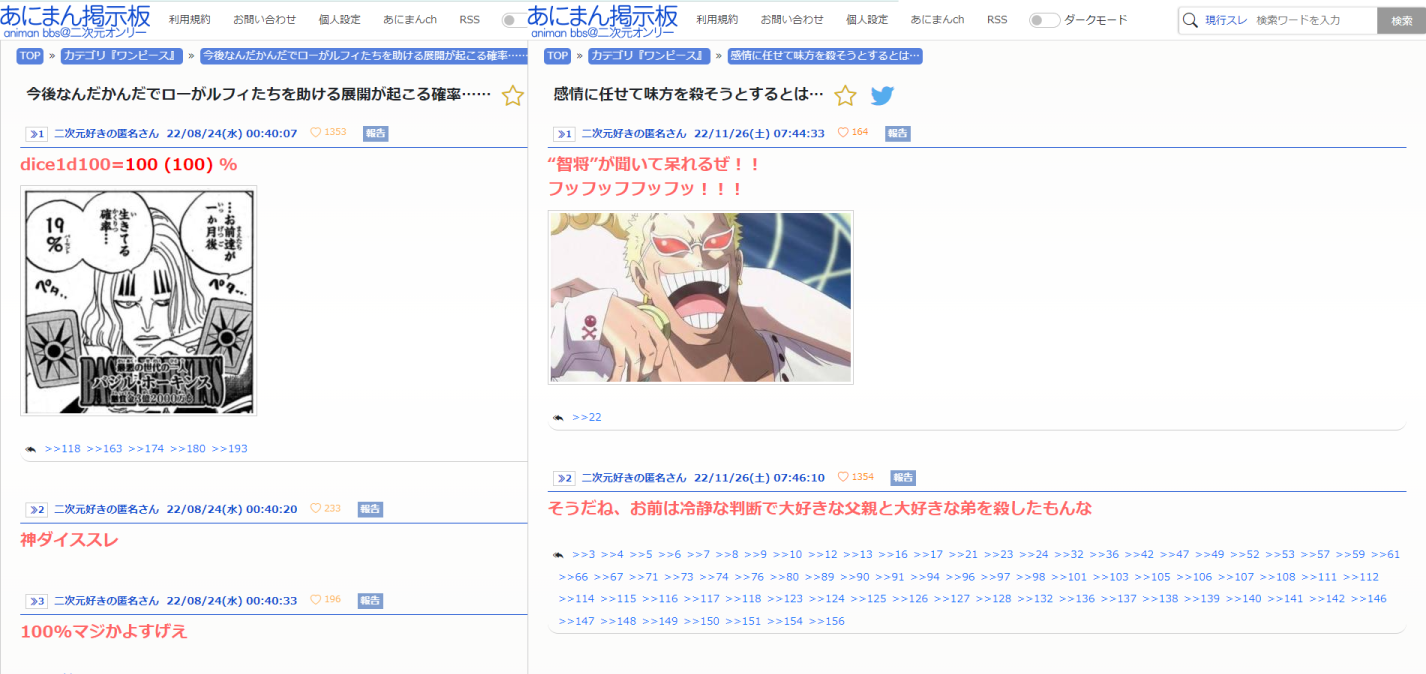Screen dimensions: 1426x674
Task: Report the 07:46:10 post via 報告
Action: tap(903, 478)
